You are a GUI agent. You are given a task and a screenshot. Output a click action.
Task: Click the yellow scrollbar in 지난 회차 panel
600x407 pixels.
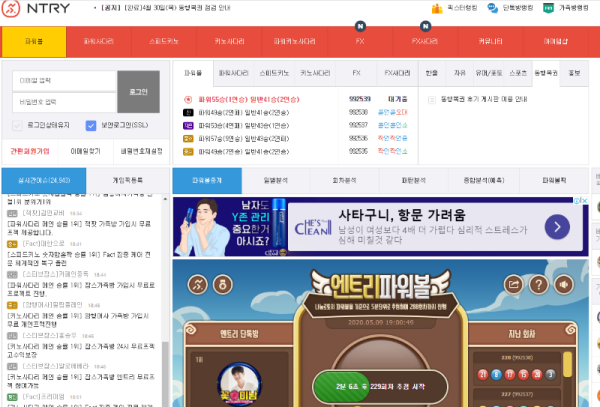click(568, 366)
